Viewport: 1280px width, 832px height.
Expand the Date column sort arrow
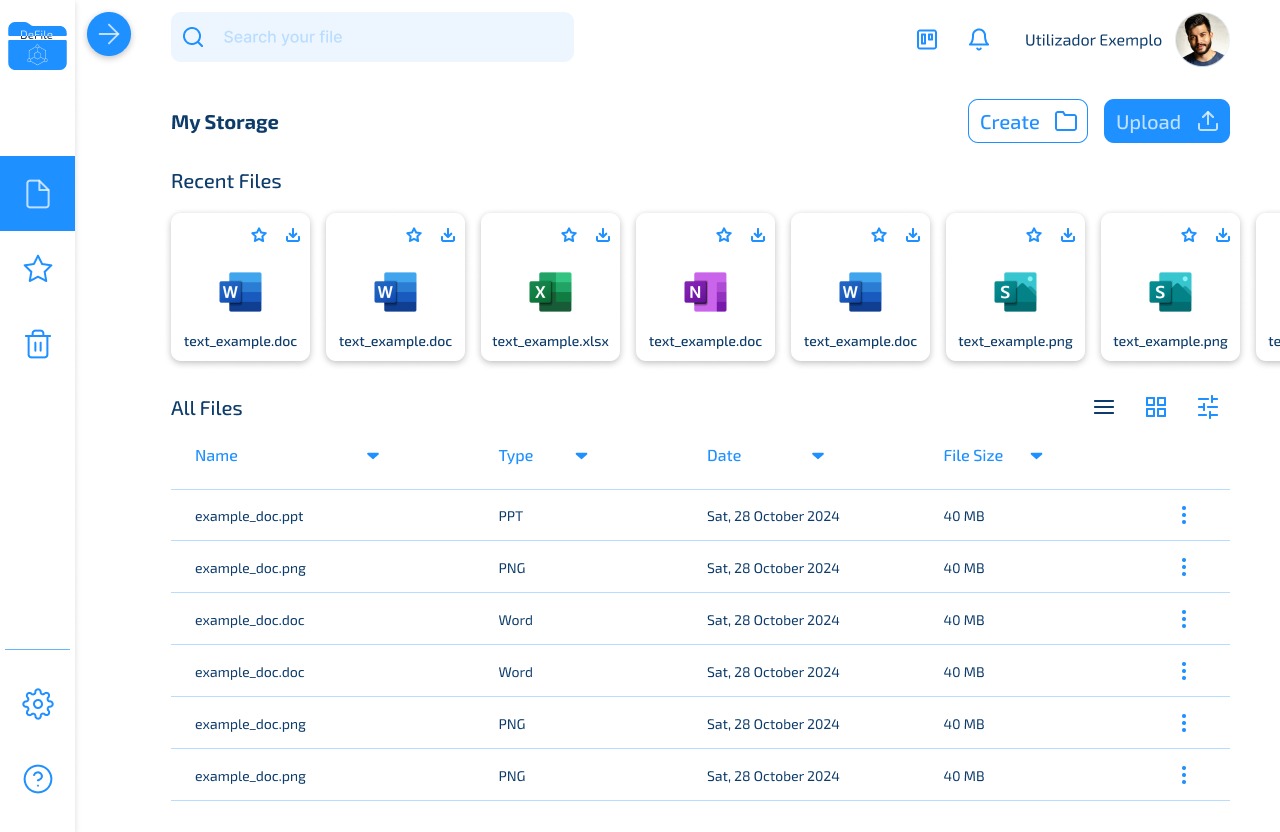pos(818,456)
